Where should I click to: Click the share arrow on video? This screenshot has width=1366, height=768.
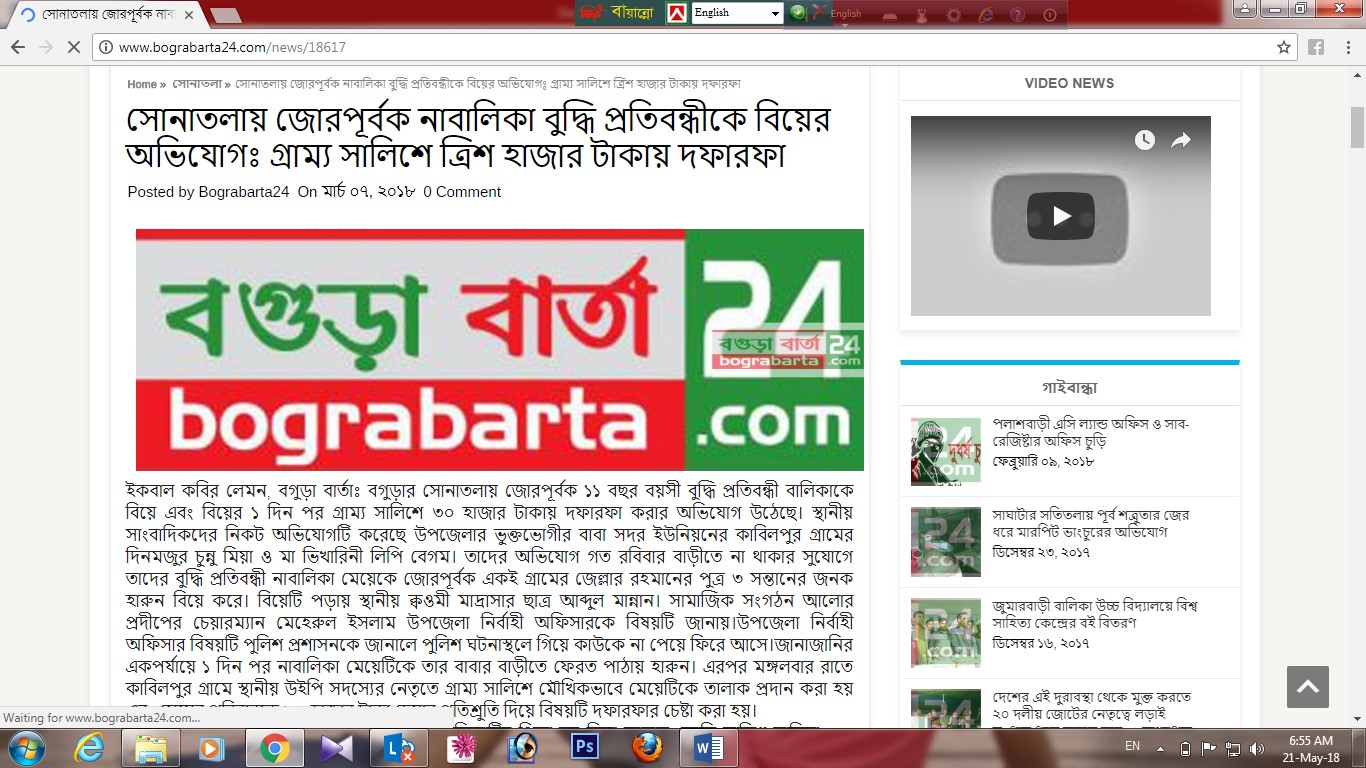tap(1181, 140)
